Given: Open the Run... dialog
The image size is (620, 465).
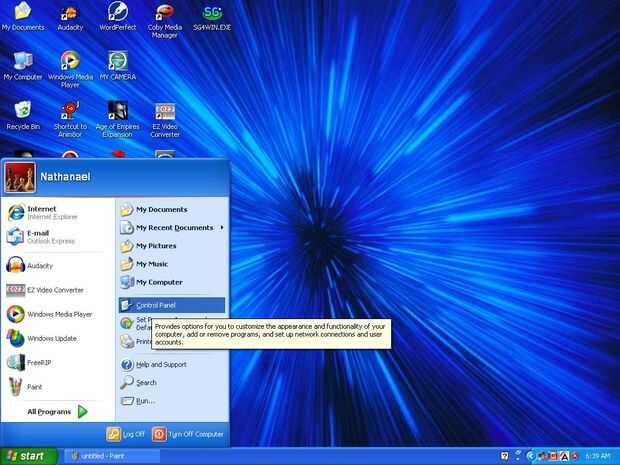Looking at the screenshot, I should [172, 401].
